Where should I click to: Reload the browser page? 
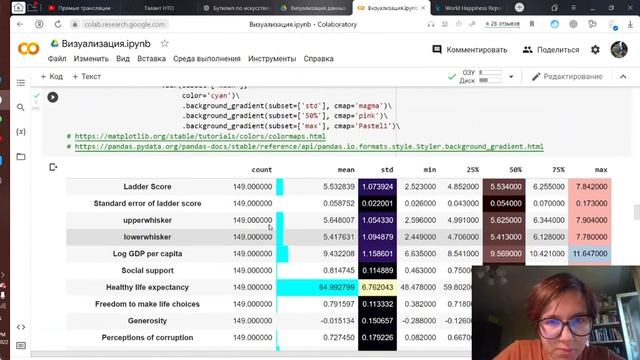coord(58,24)
